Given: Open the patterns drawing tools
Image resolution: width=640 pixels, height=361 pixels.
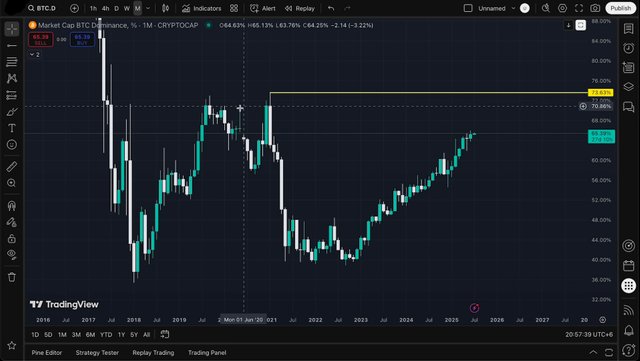Looking at the screenshot, I should (12, 78).
